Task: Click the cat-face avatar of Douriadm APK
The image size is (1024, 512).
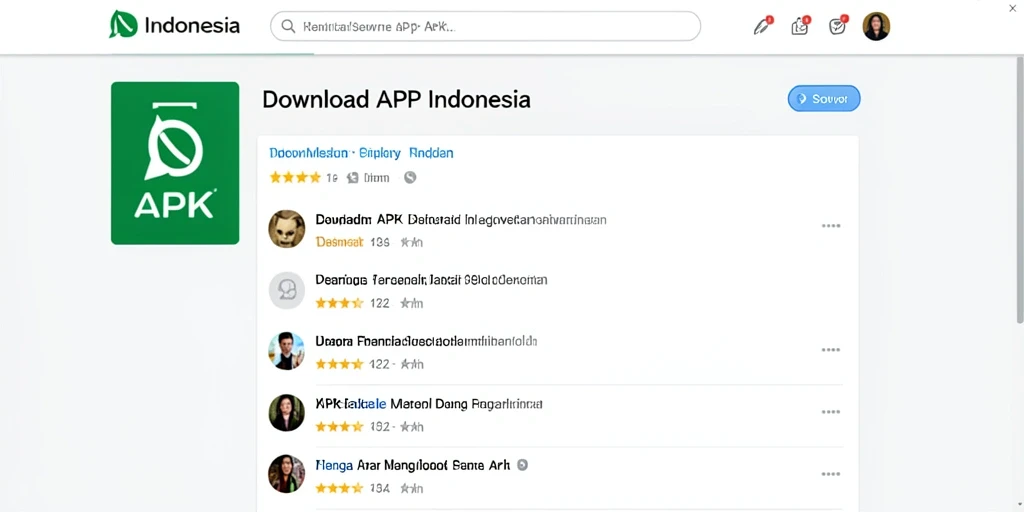Action: 287,229
